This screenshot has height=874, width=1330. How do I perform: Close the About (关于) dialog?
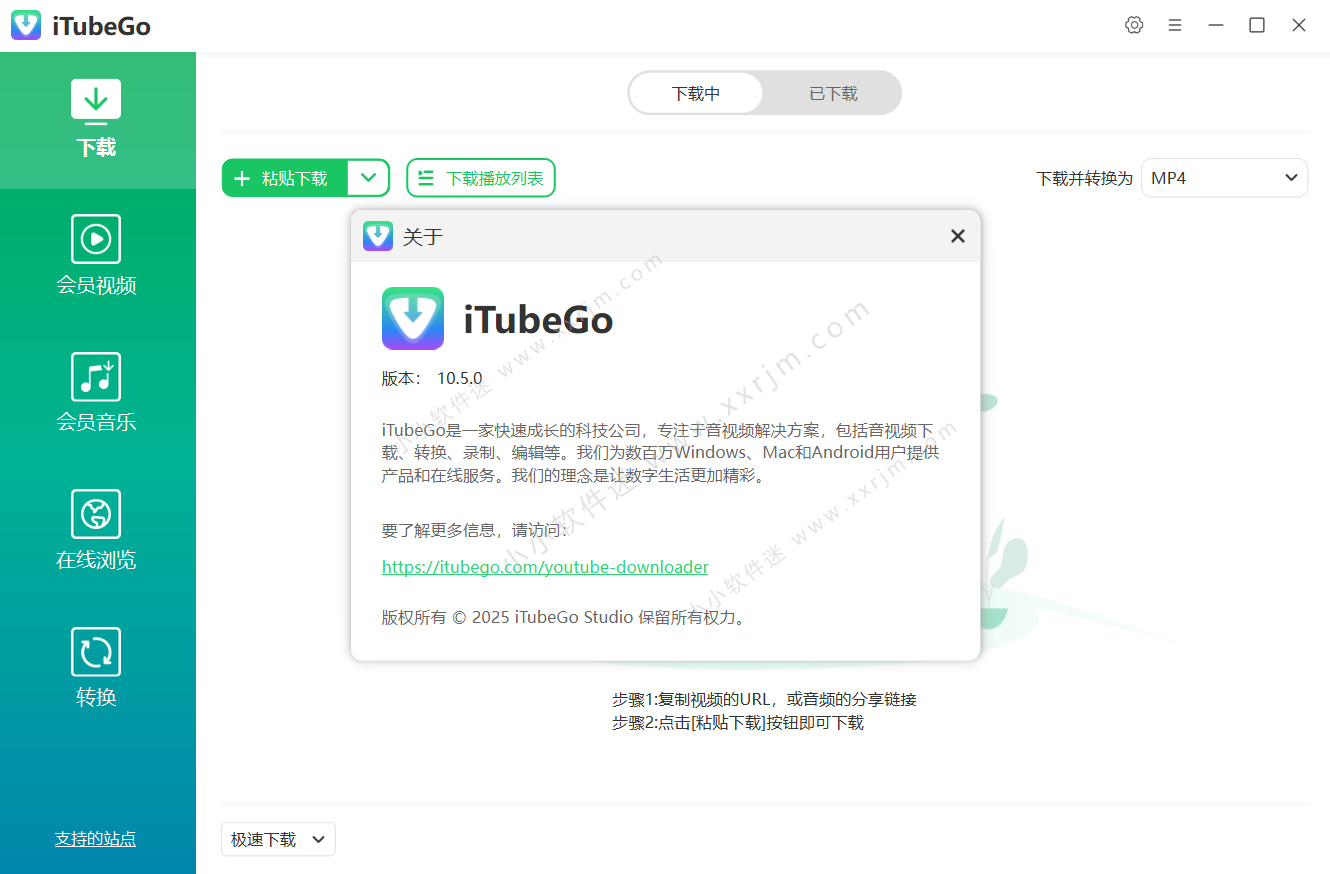[957, 236]
